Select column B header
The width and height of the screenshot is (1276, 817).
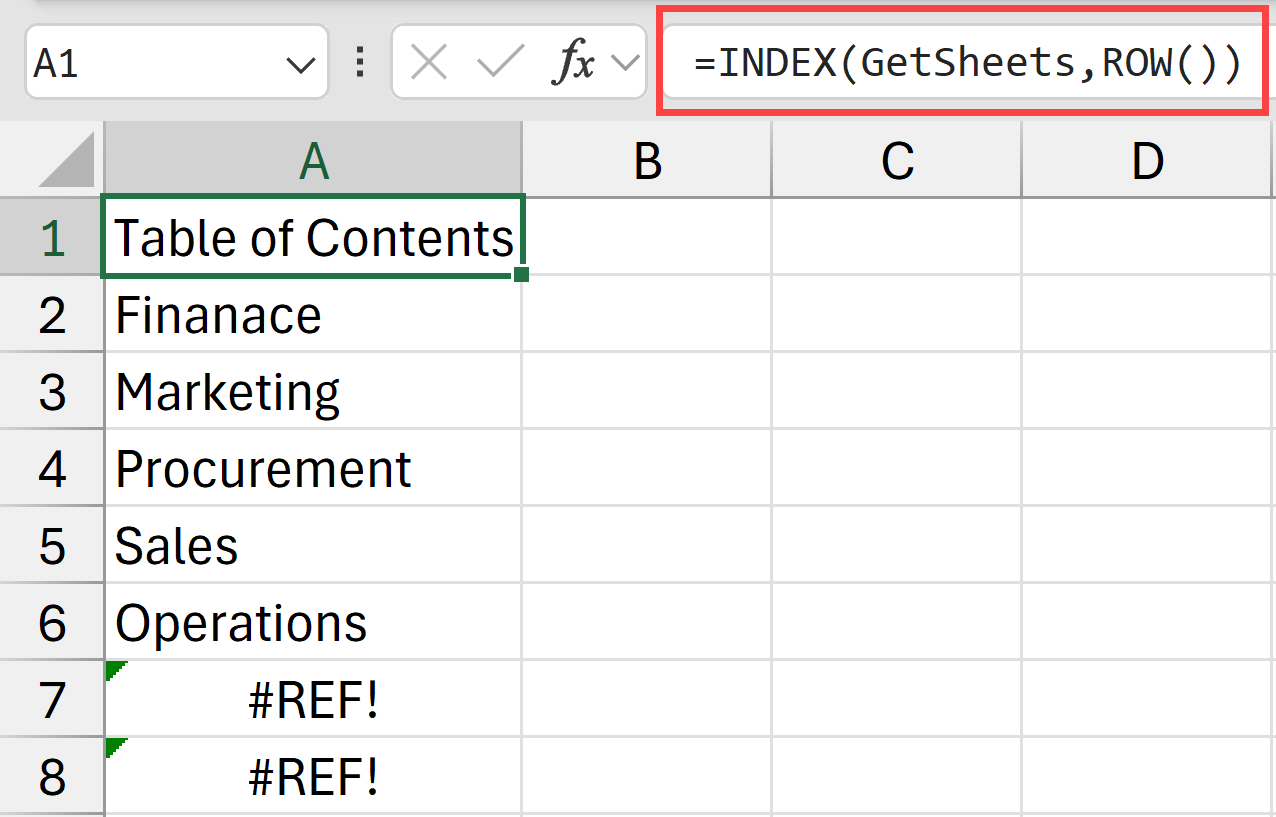(x=647, y=161)
